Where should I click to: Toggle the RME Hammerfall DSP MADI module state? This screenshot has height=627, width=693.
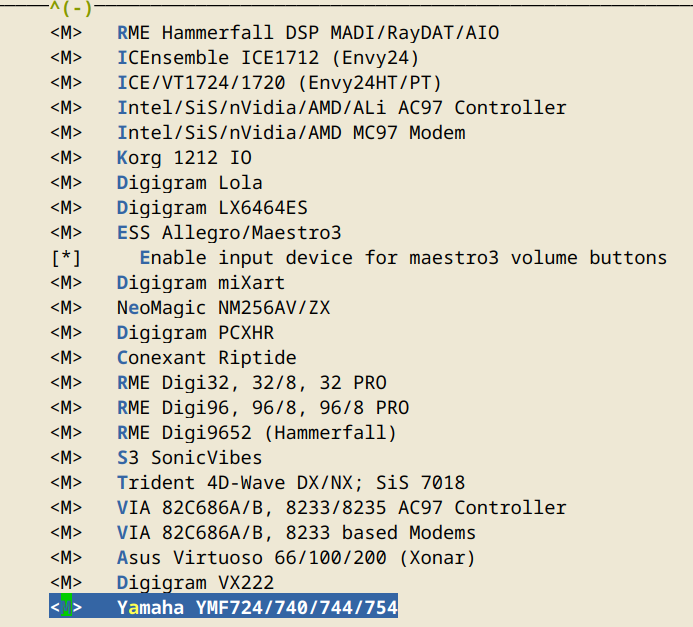click(x=65, y=33)
